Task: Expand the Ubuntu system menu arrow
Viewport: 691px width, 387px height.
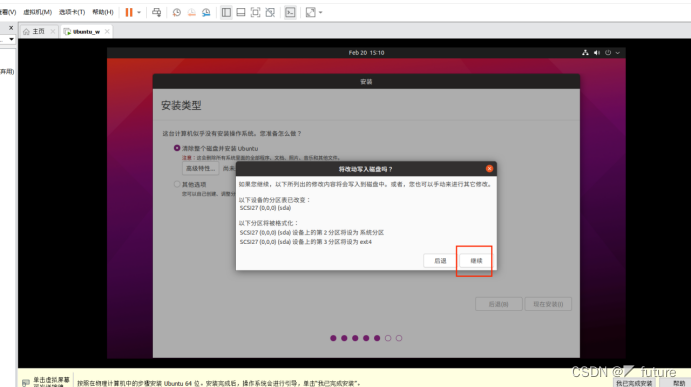Action: [x=618, y=52]
